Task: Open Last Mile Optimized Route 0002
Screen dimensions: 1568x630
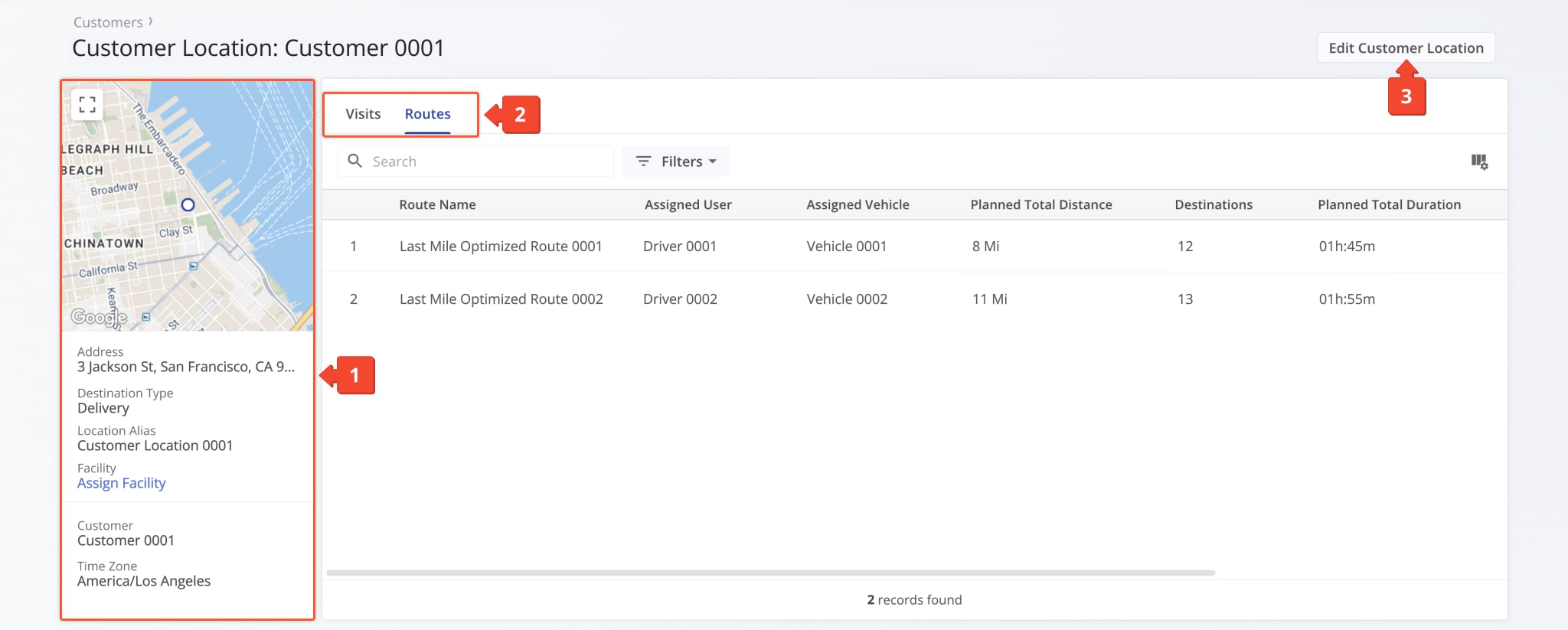Action: [501, 299]
